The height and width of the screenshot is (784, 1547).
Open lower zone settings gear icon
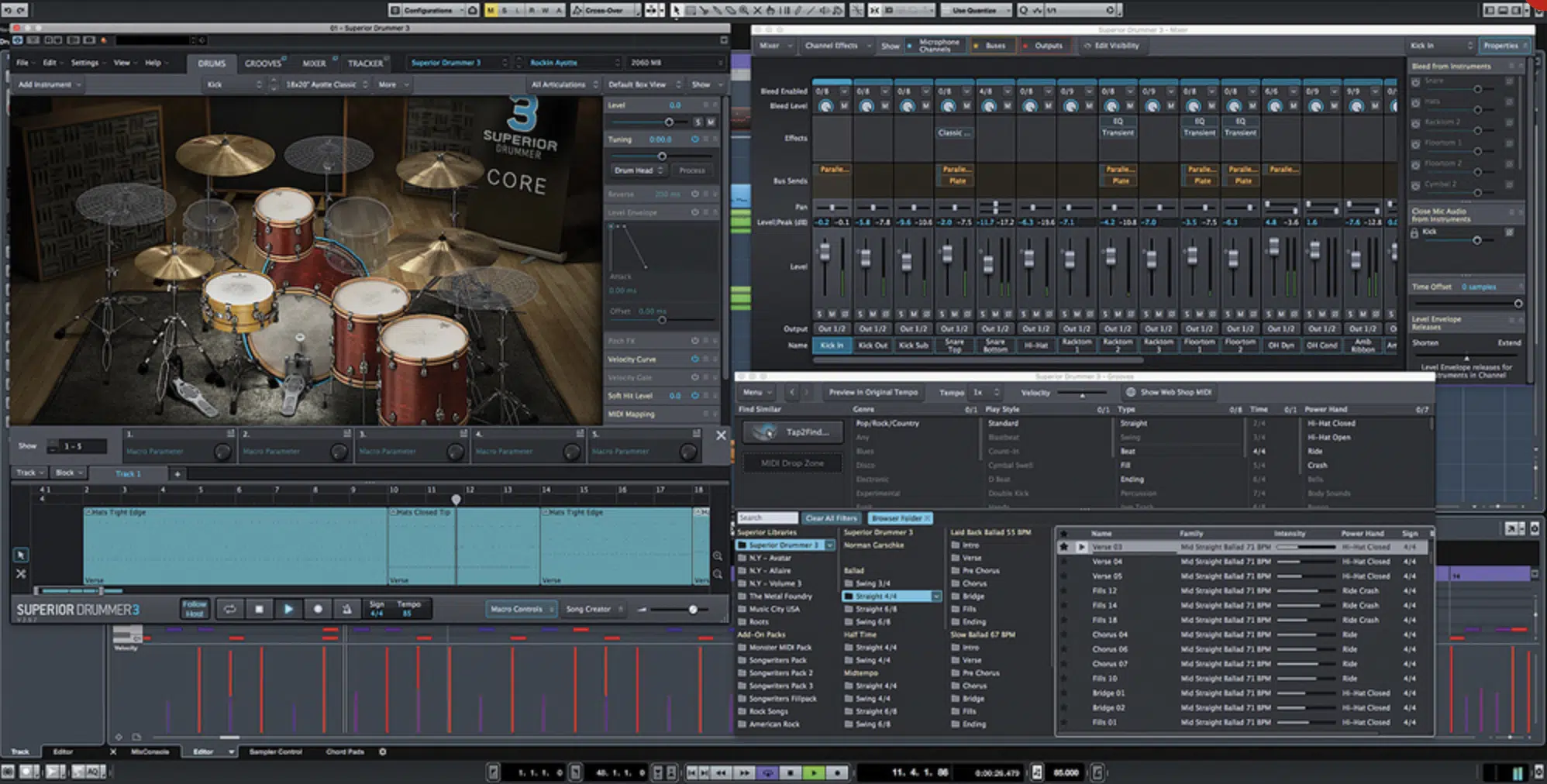382,751
